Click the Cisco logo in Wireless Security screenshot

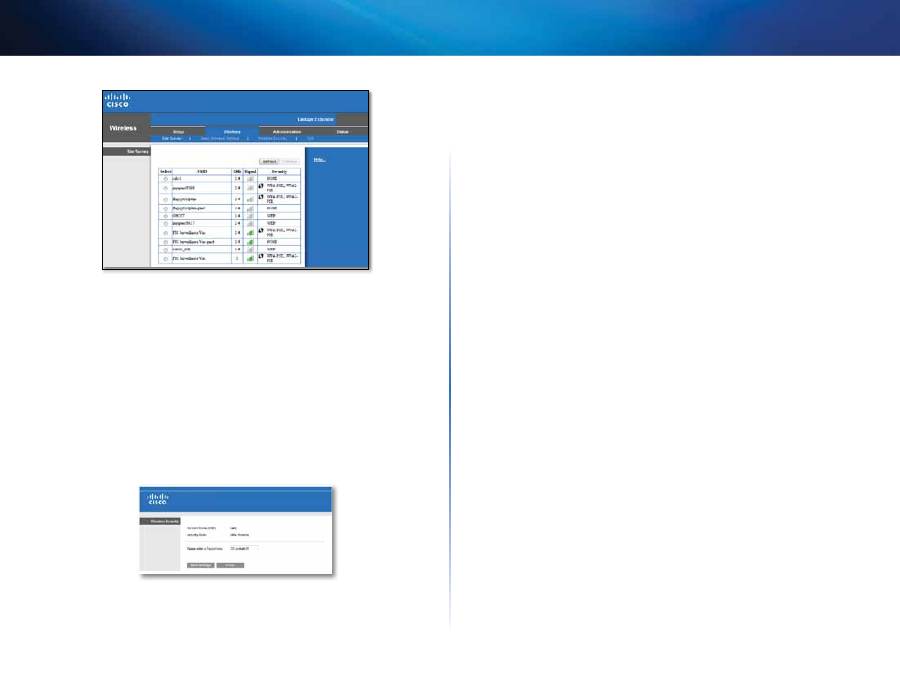pyautogui.click(x=156, y=501)
